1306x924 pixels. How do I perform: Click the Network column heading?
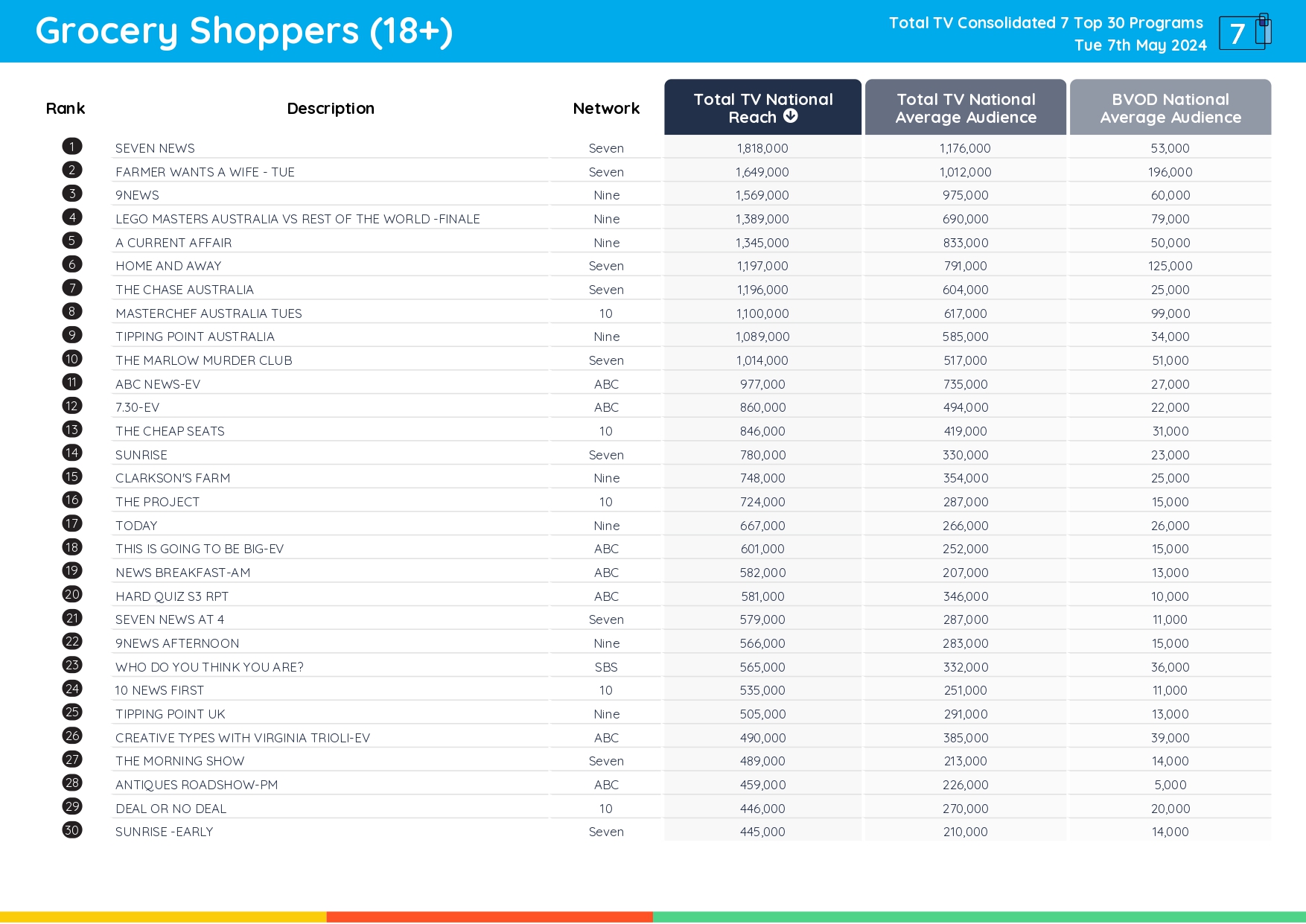pos(606,109)
